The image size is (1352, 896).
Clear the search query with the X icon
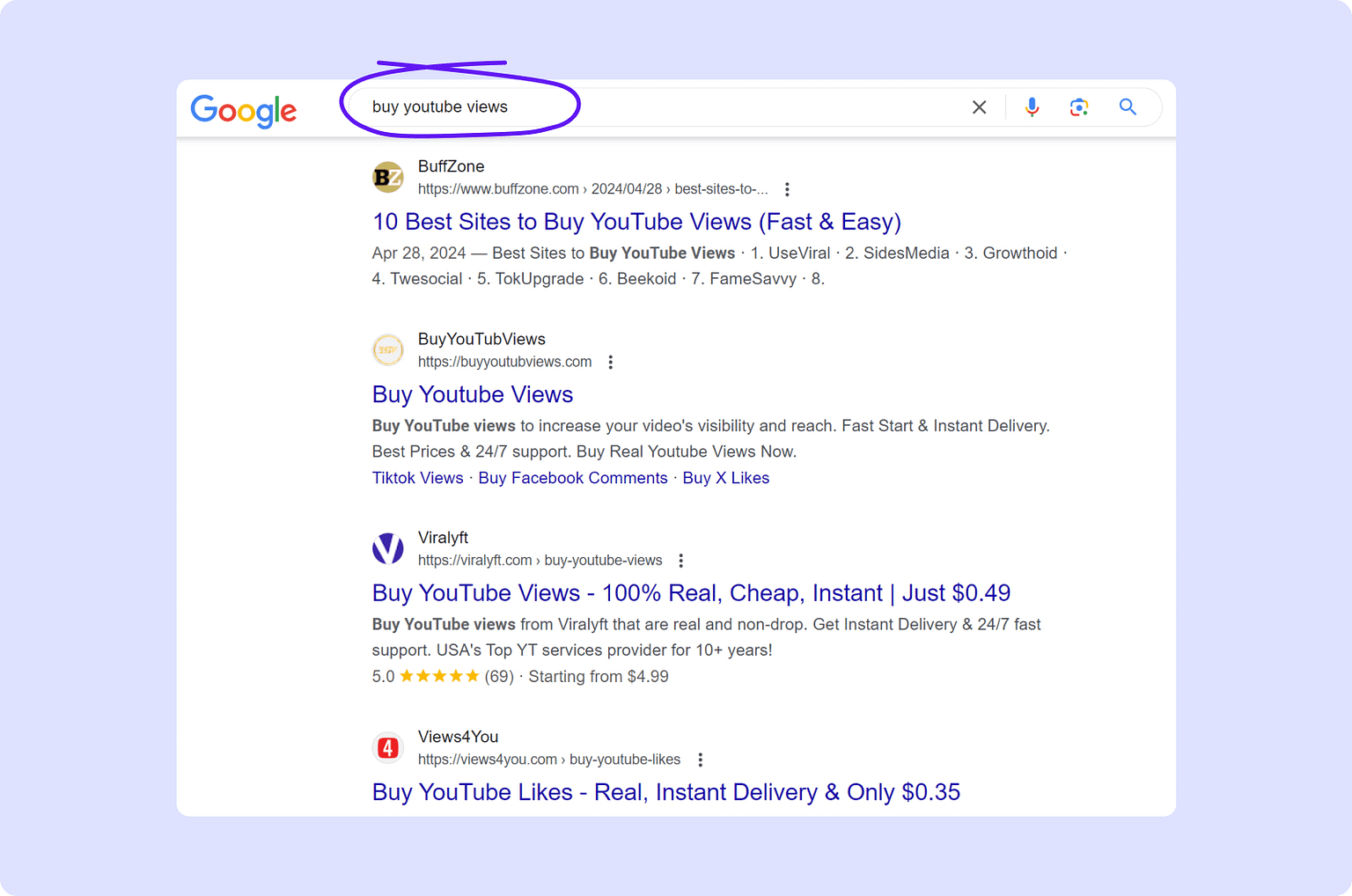pos(979,106)
